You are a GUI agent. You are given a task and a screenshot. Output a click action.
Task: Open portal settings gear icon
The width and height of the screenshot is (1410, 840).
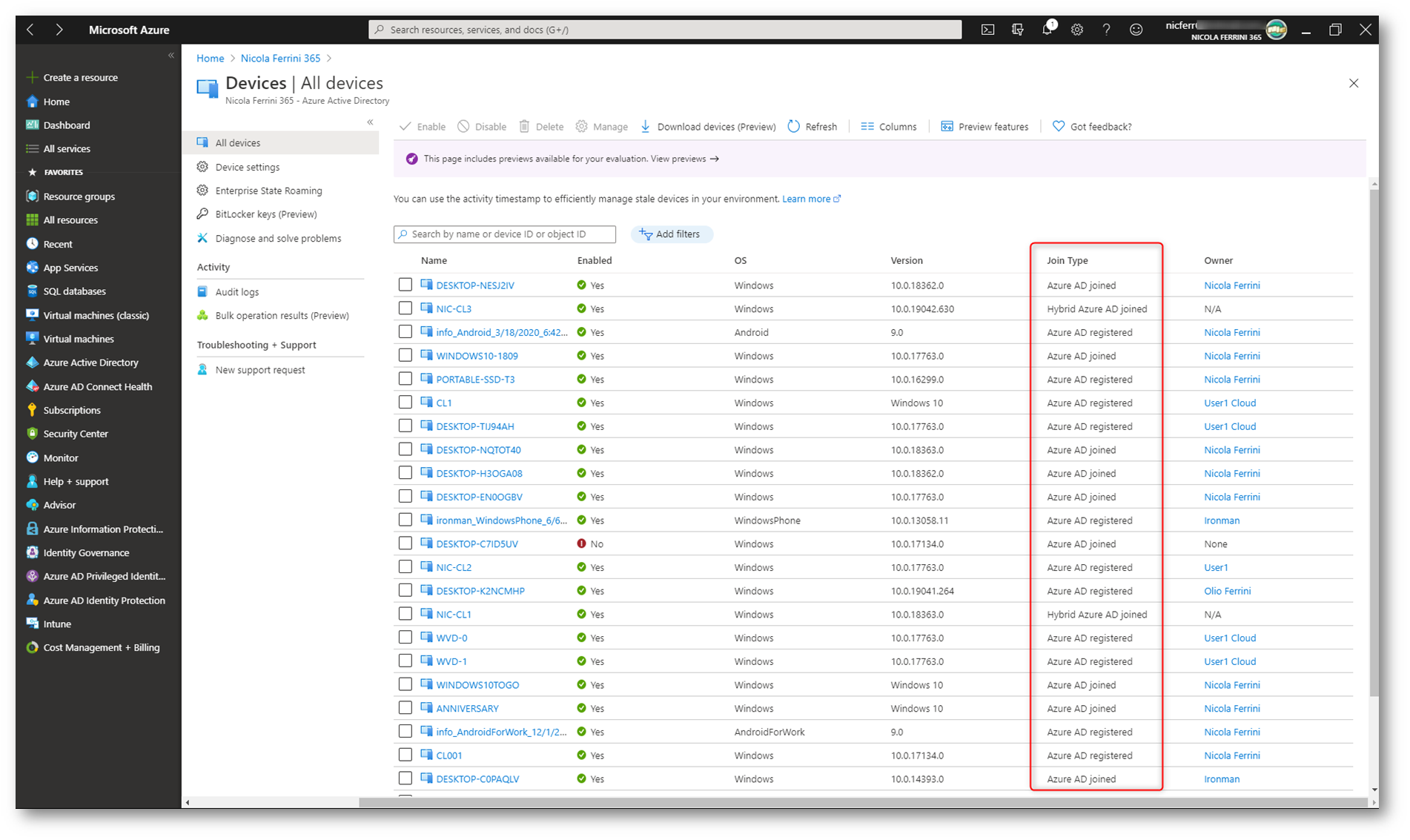pyautogui.click(x=1076, y=30)
